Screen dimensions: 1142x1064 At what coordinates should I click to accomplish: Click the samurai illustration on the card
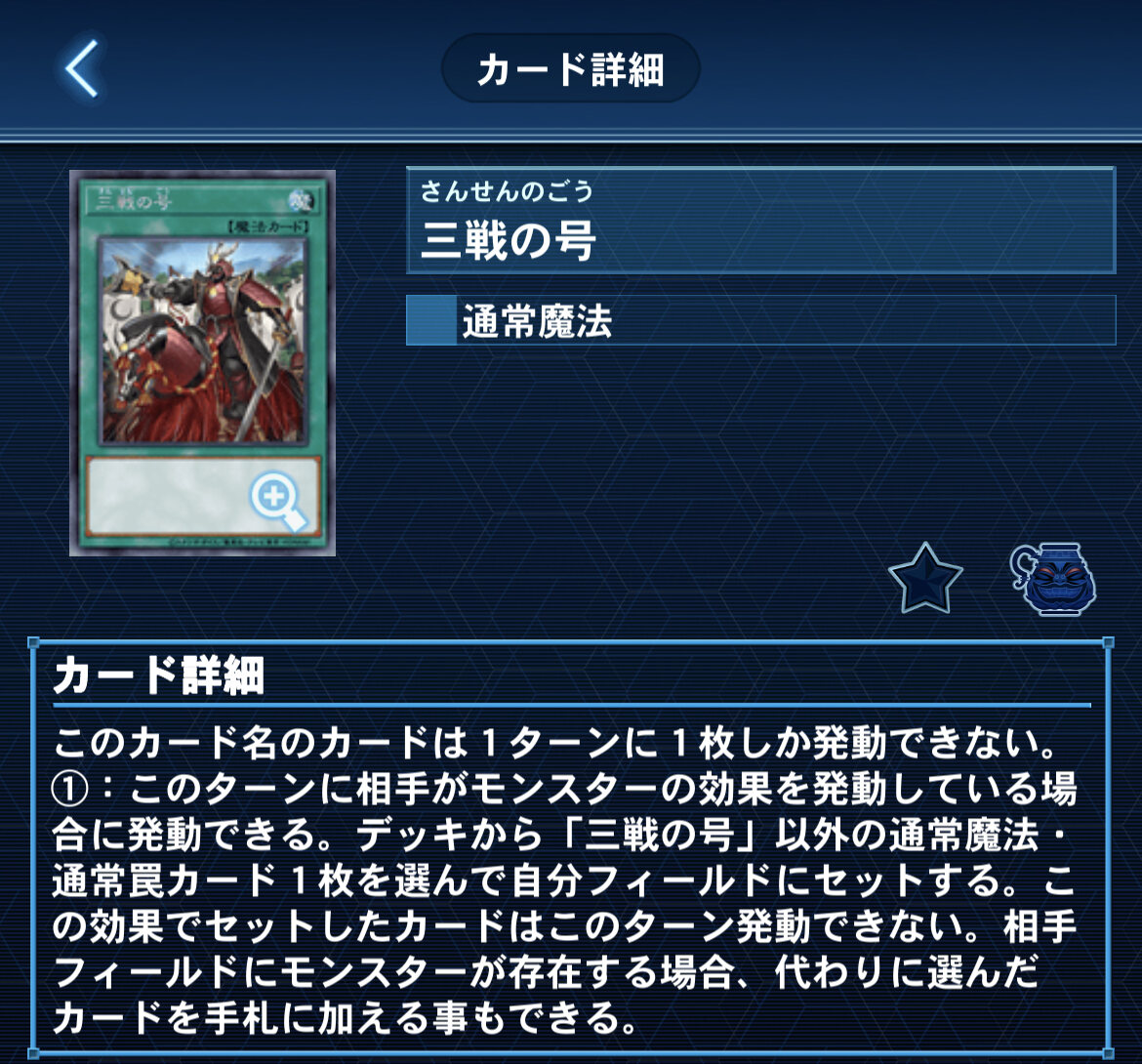coord(203,340)
